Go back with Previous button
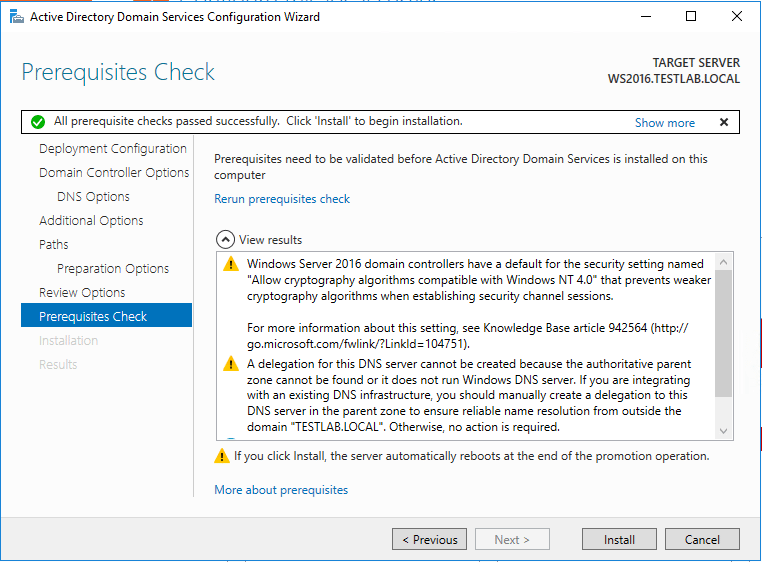 tap(429, 540)
